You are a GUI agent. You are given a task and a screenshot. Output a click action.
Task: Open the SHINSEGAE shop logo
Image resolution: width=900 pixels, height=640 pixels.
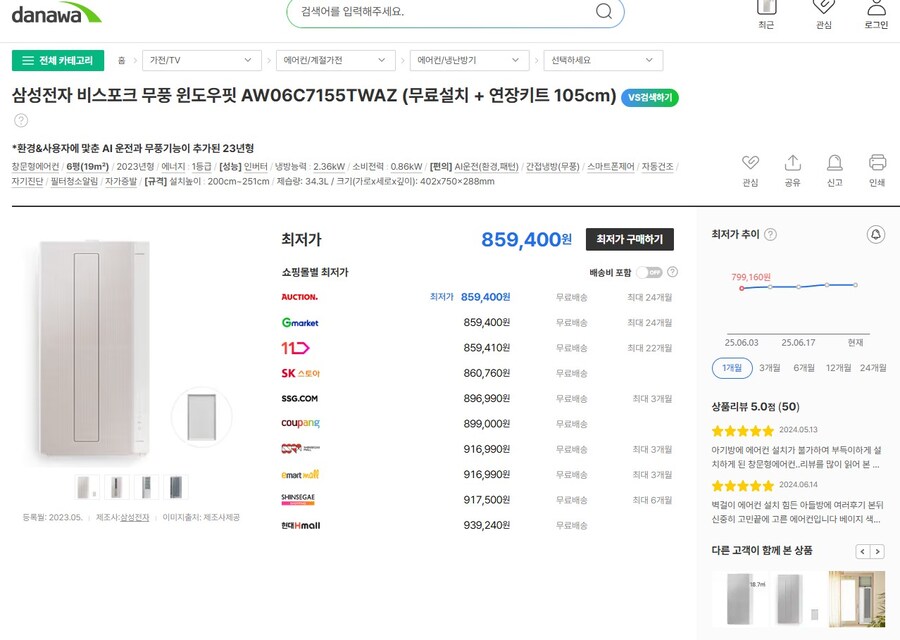click(x=298, y=500)
